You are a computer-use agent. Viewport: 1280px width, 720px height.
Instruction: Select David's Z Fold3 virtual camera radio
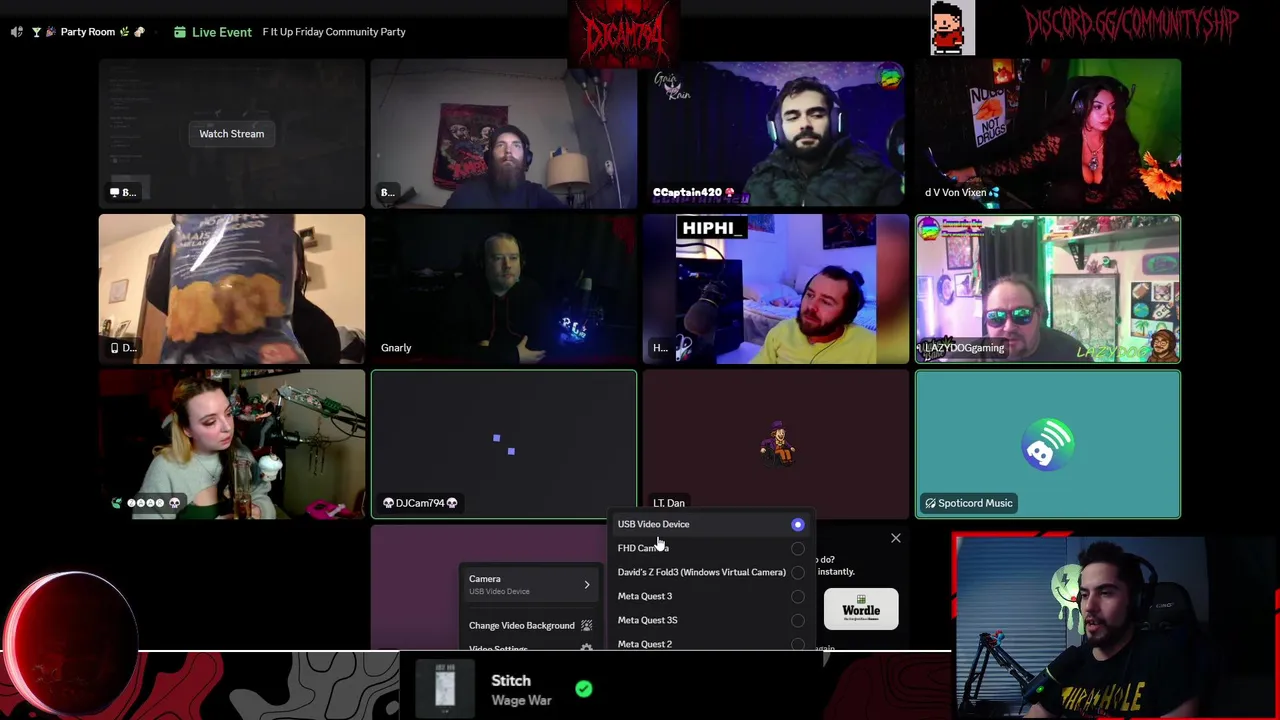pyautogui.click(x=797, y=572)
